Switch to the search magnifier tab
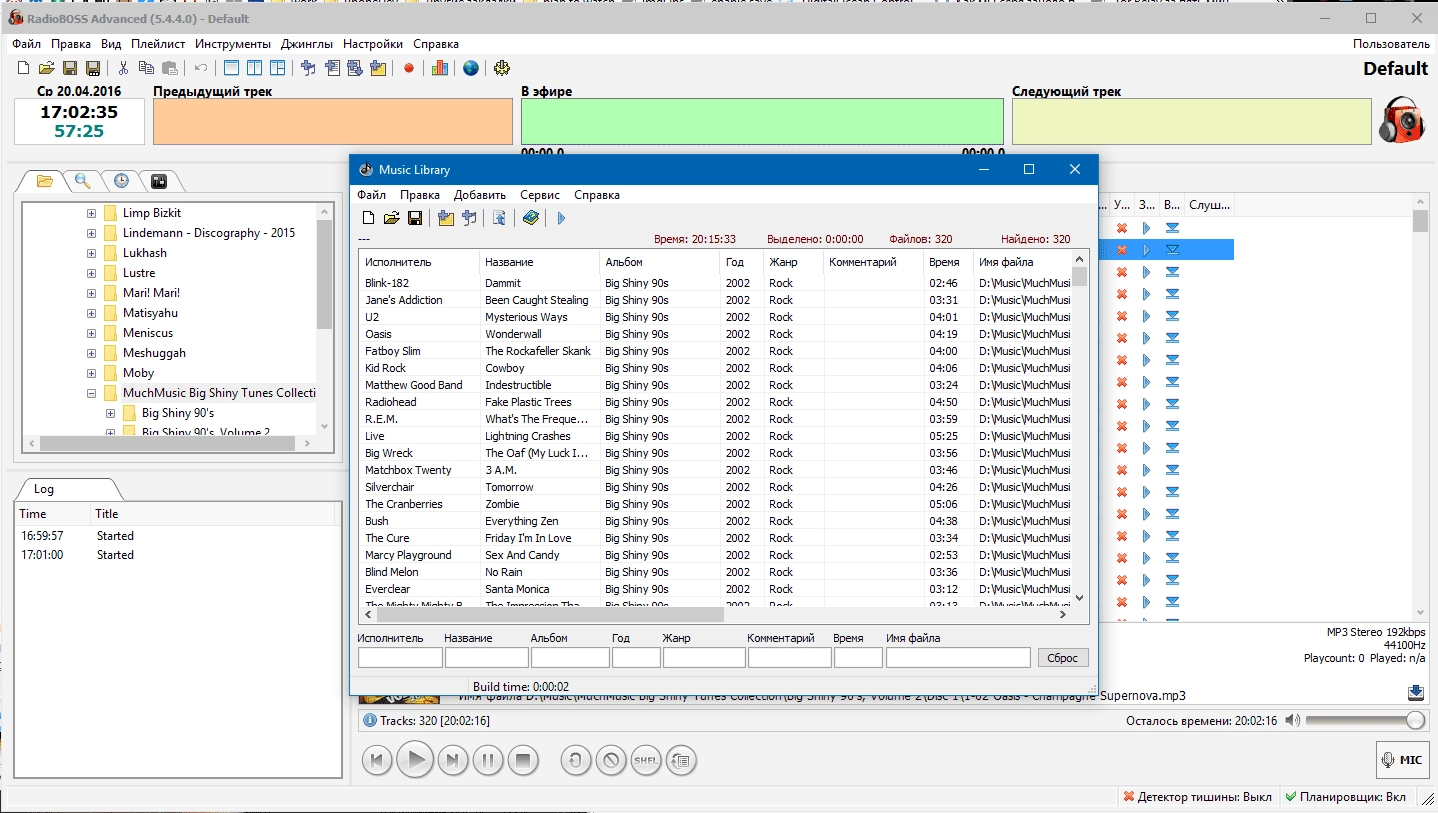Image resolution: width=1438 pixels, height=813 pixels. [x=83, y=181]
